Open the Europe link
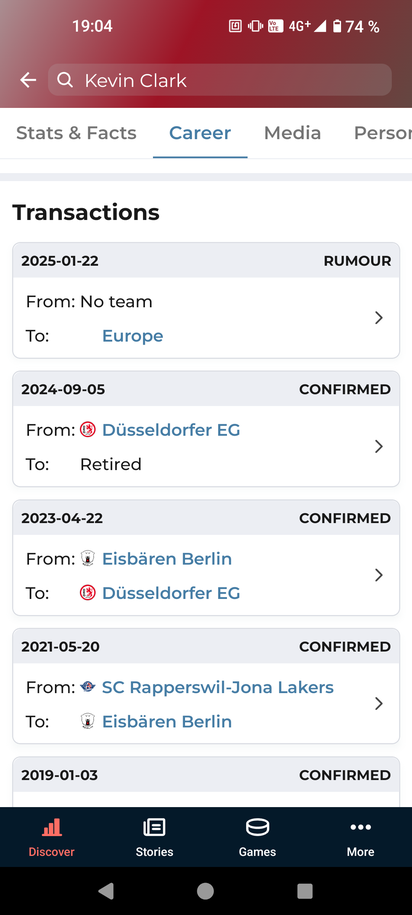Viewport: 412px width, 915px height. (132, 336)
